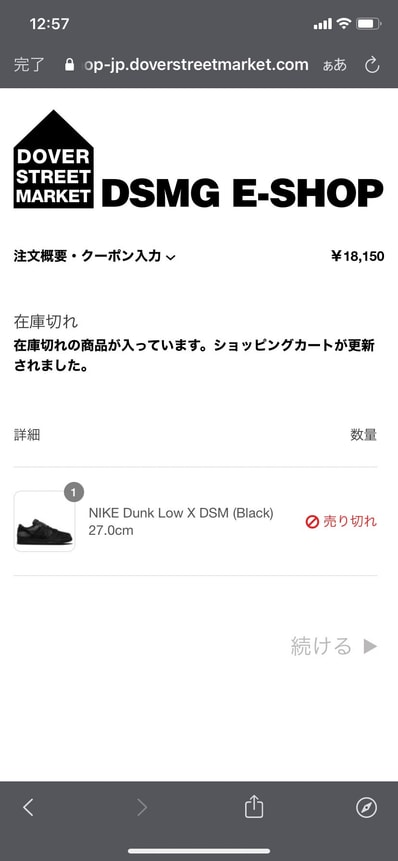Open the share sheet icon

coord(254,807)
